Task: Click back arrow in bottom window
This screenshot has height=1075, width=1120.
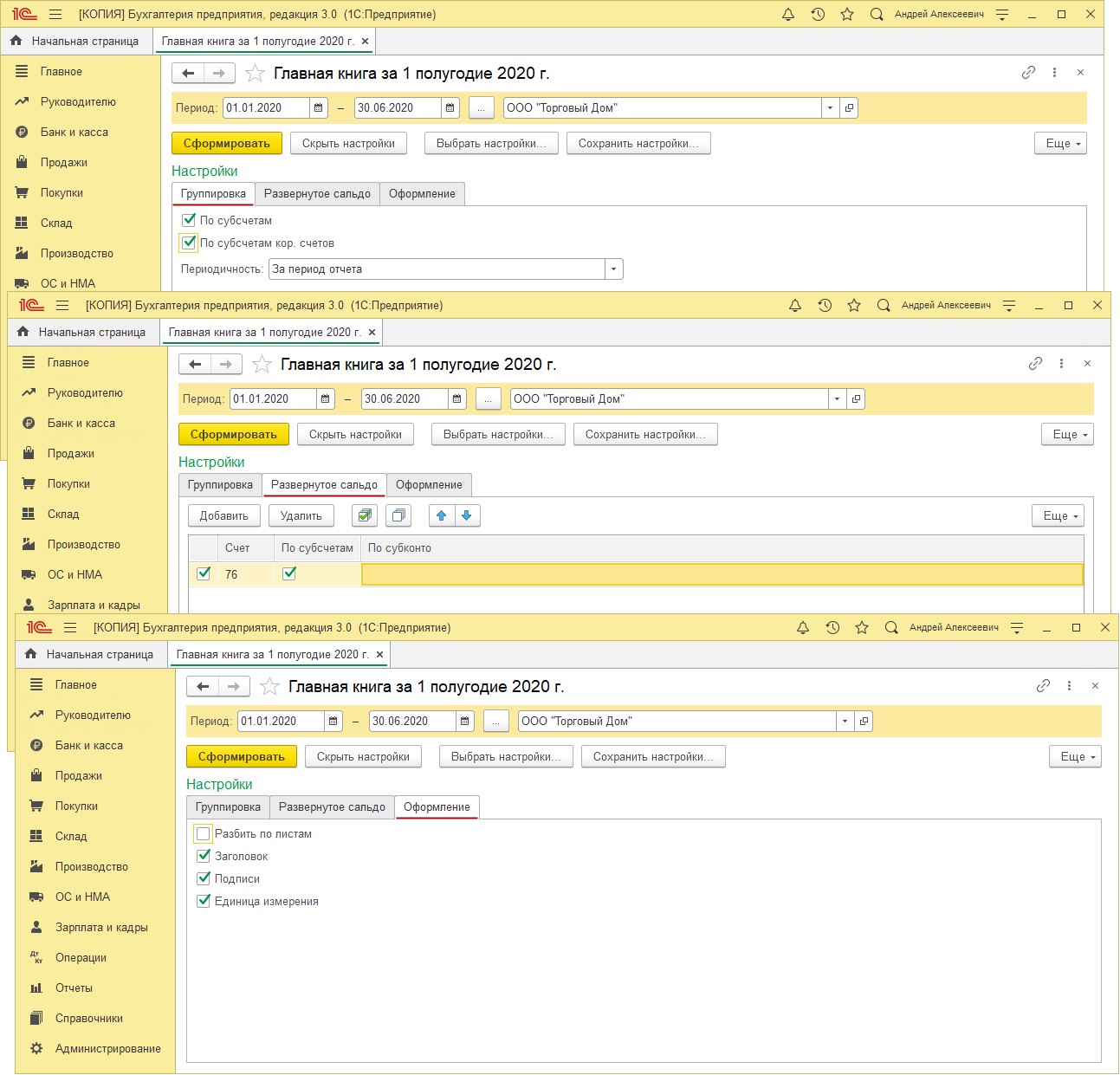Action: pos(203,687)
